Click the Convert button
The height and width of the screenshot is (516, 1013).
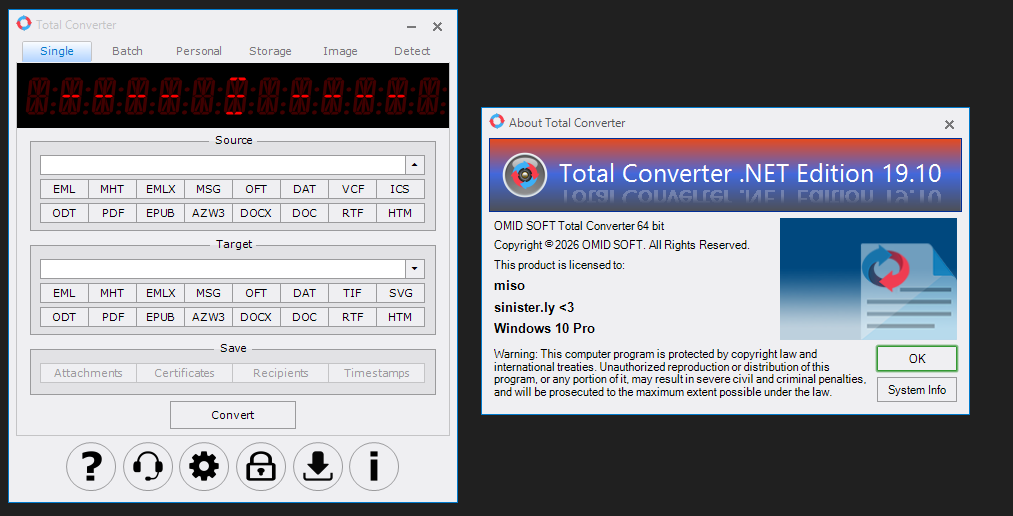point(233,415)
